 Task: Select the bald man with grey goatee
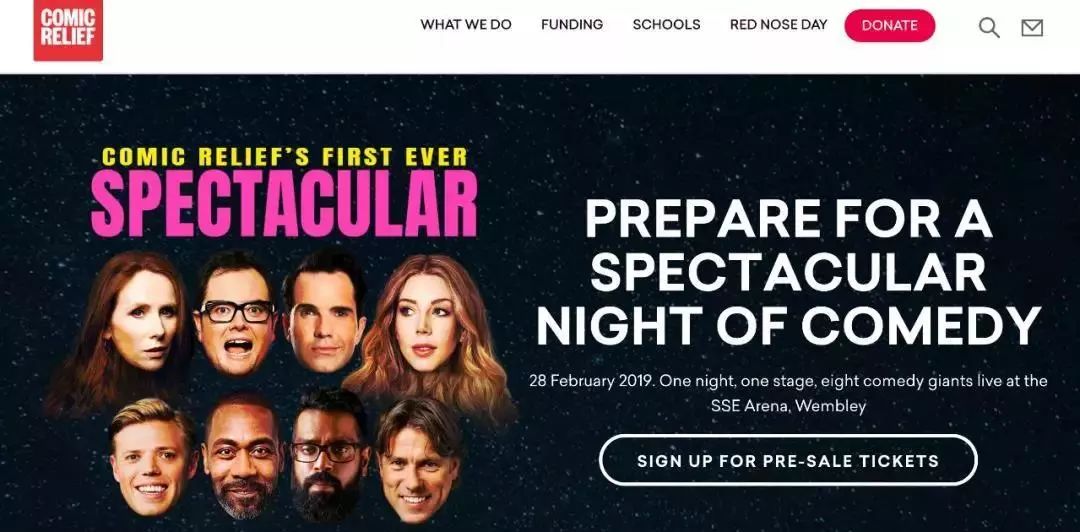pos(241,463)
